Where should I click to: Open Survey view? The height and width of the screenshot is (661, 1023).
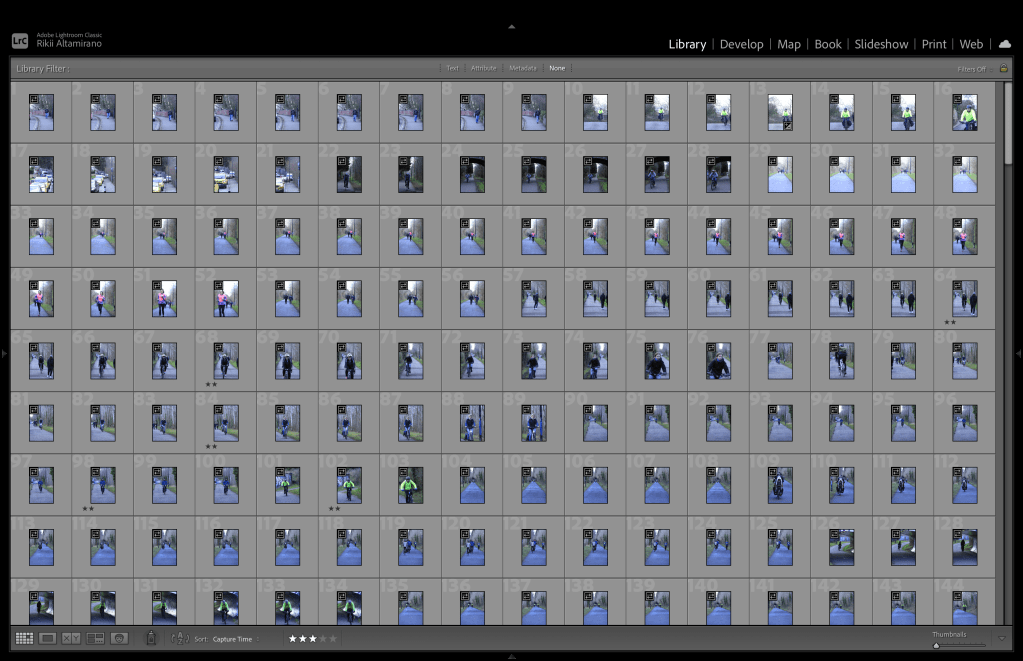pos(95,638)
